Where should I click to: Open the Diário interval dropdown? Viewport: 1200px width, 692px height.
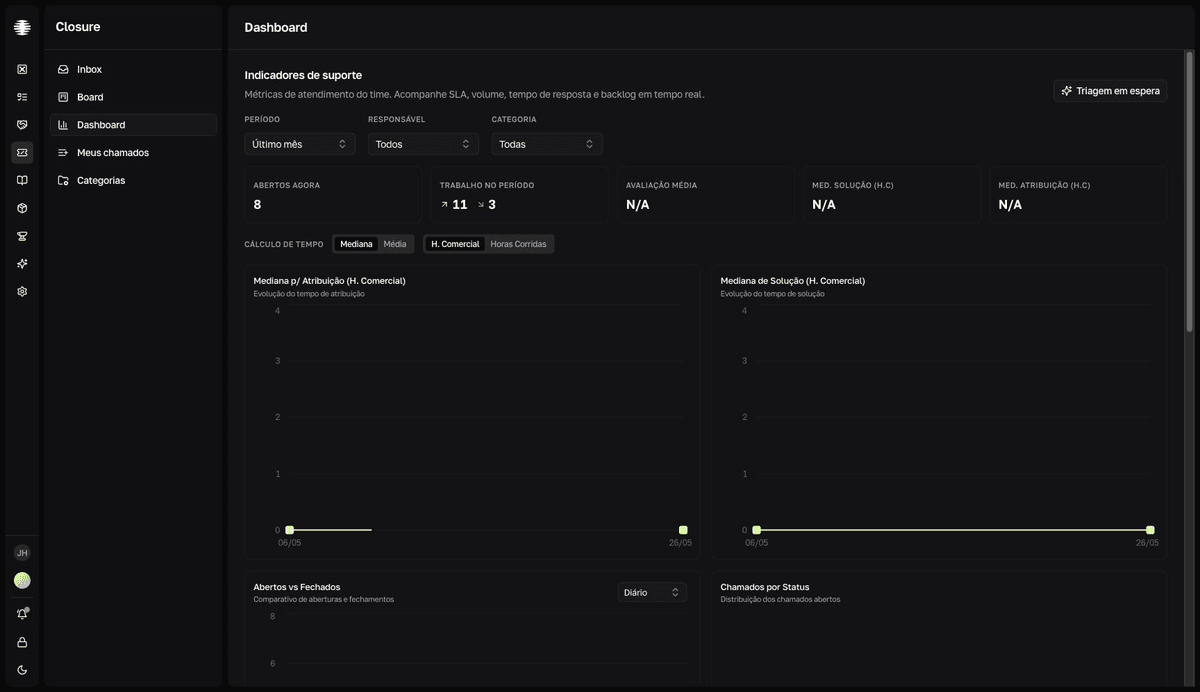pyautogui.click(x=652, y=593)
